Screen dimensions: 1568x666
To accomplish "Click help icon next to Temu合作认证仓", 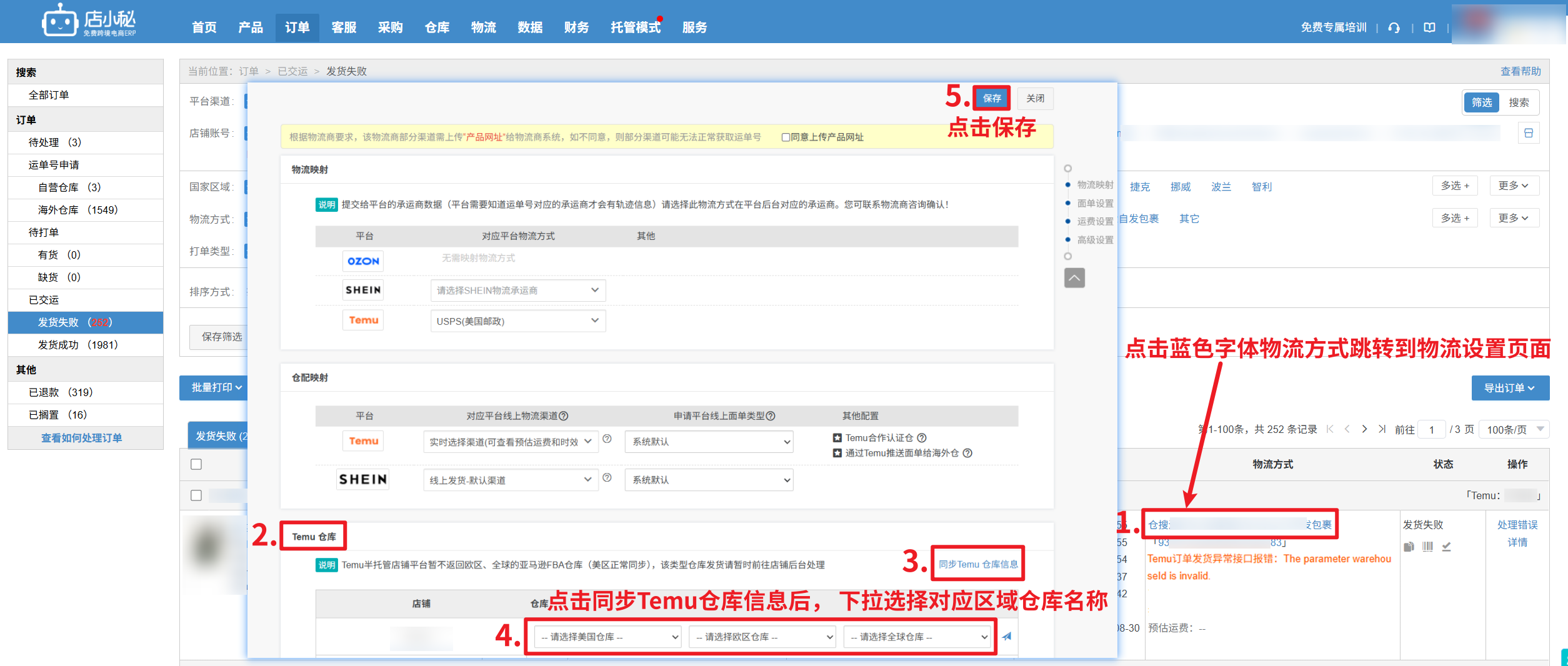I will (922, 438).
